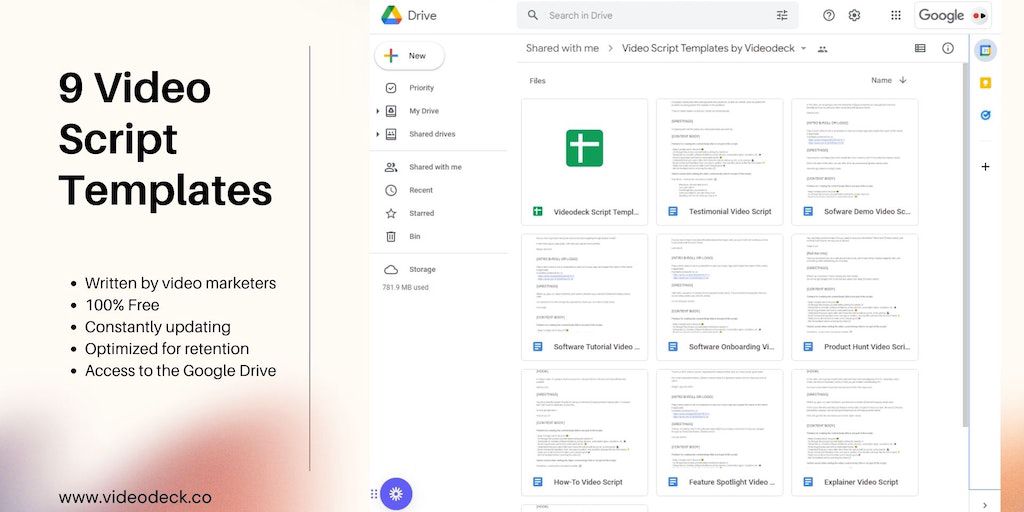
Task: Reverse sort direction arrow
Action: point(903,80)
